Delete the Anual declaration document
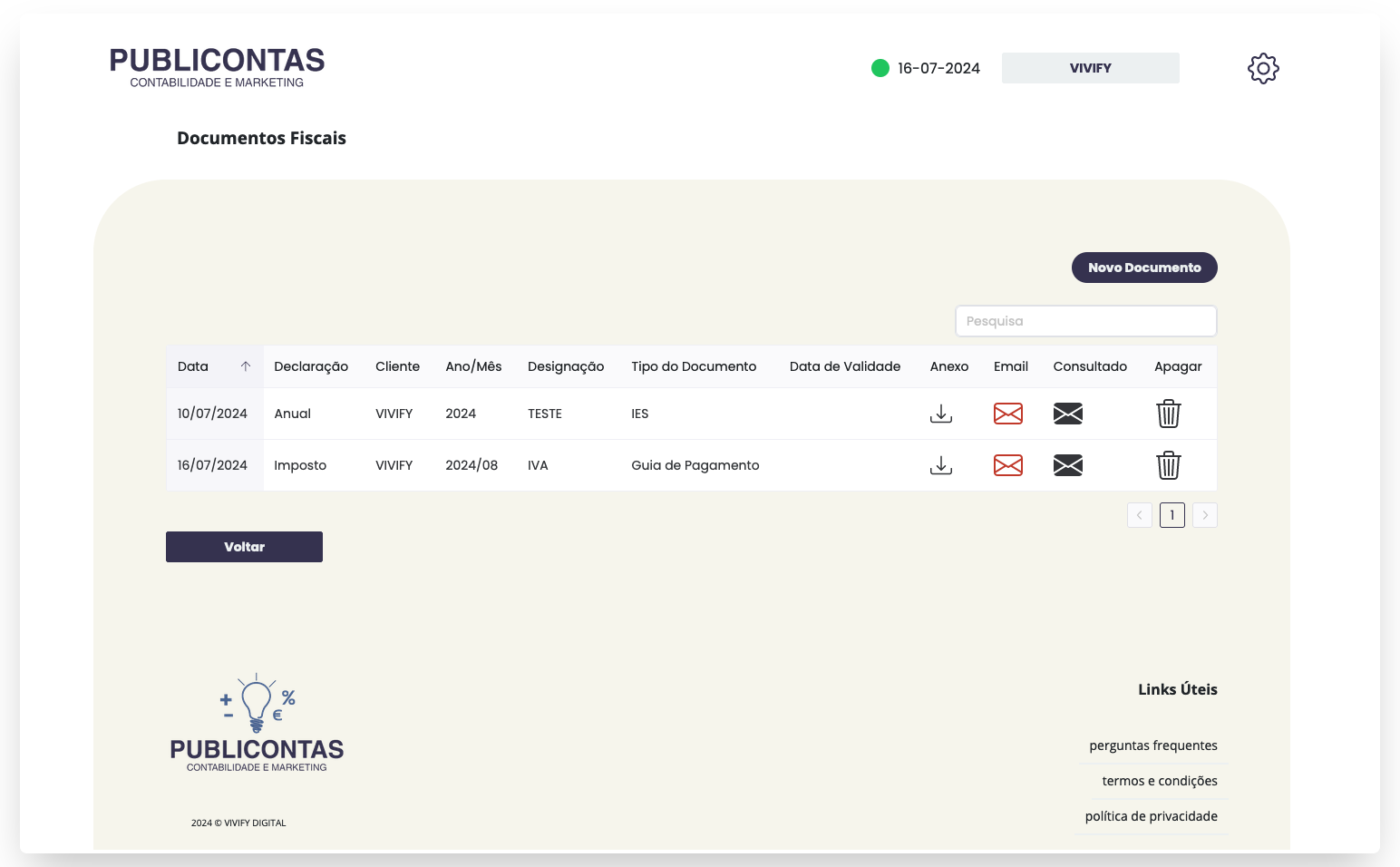Screen dimensions: 1400x867 click(1168, 414)
